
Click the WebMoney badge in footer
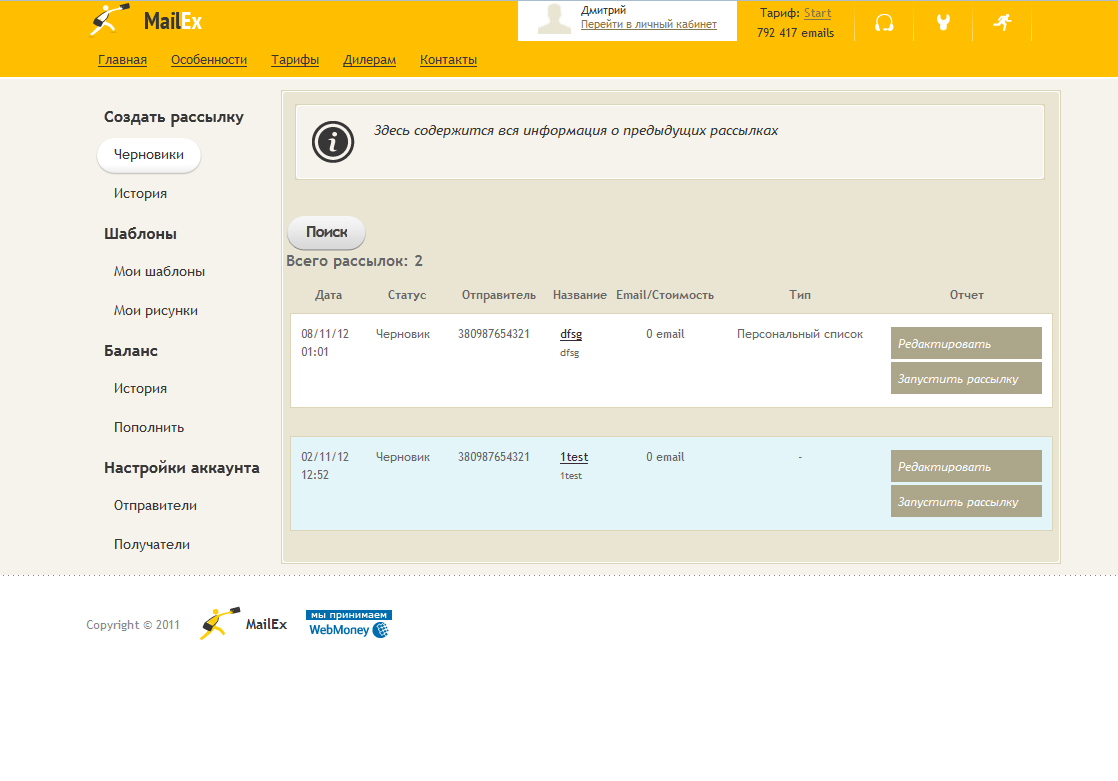pyautogui.click(x=349, y=624)
